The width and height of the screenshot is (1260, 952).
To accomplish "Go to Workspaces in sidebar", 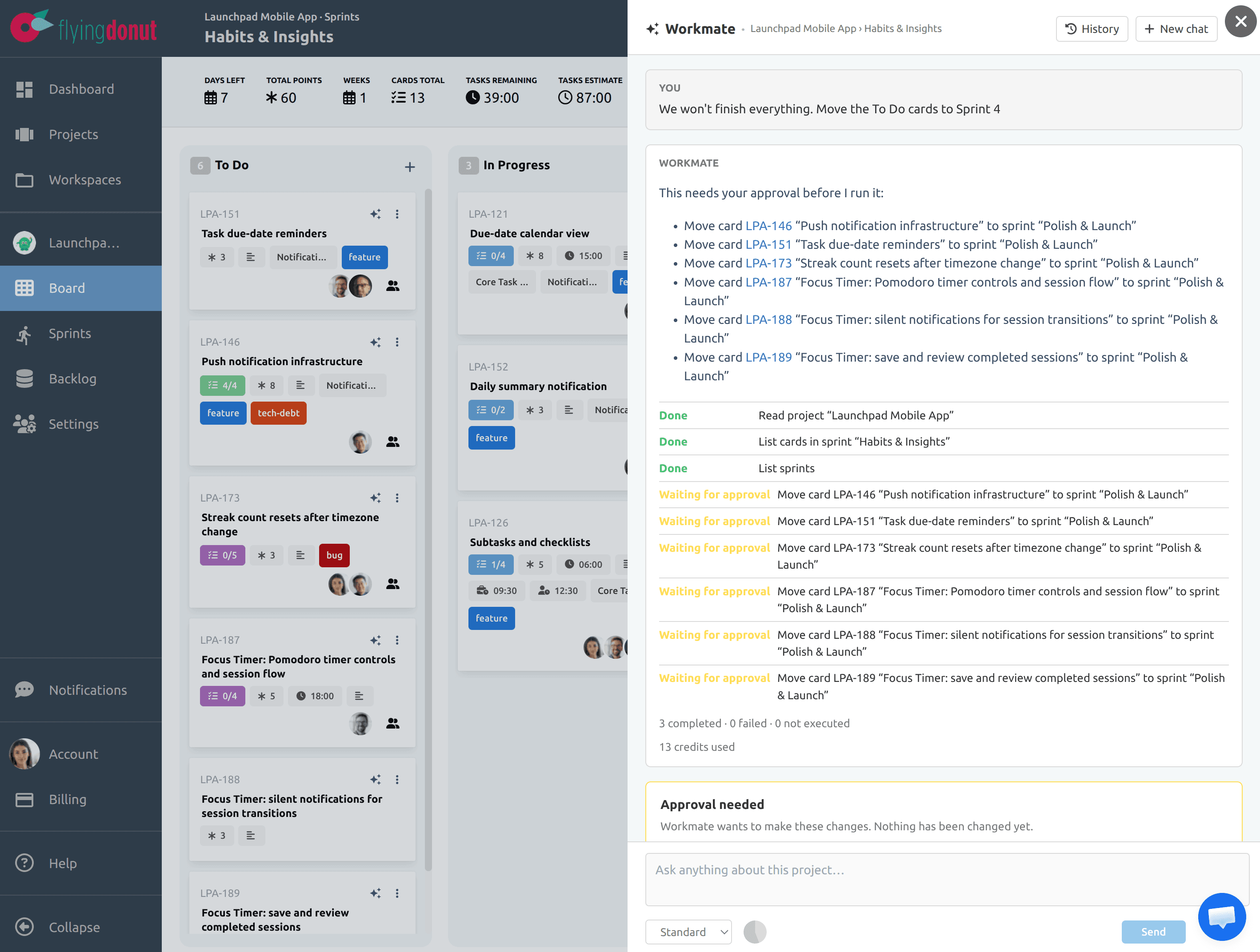I will pos(81,180).
